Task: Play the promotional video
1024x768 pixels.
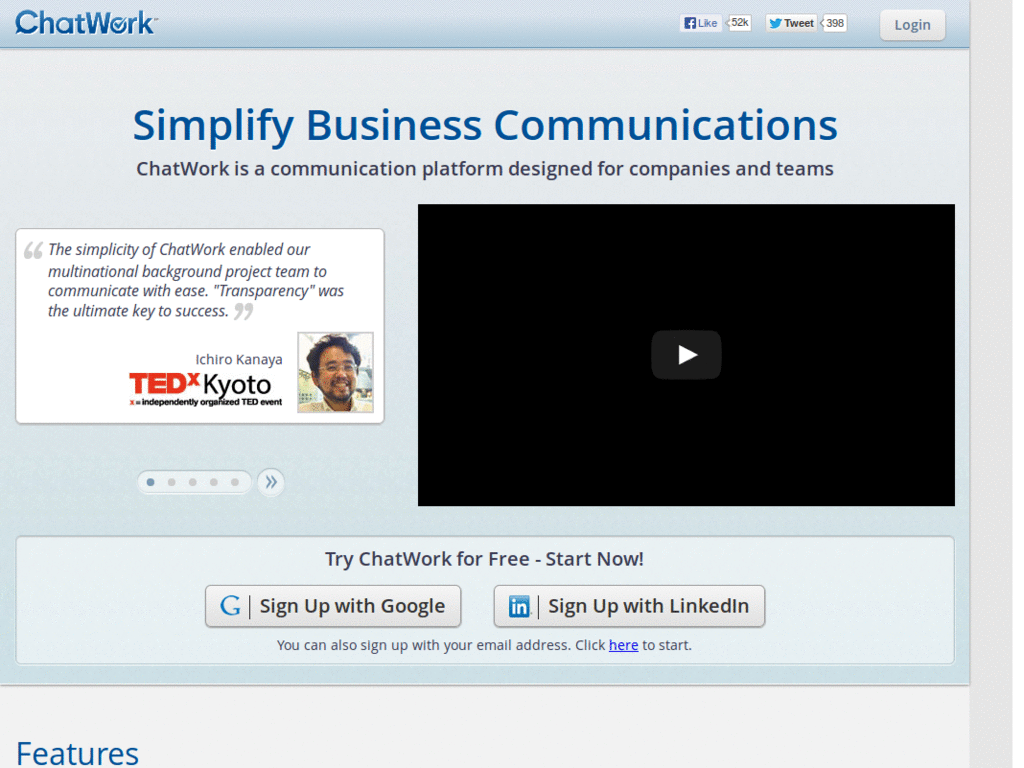Action: click(x=686, y=355)
